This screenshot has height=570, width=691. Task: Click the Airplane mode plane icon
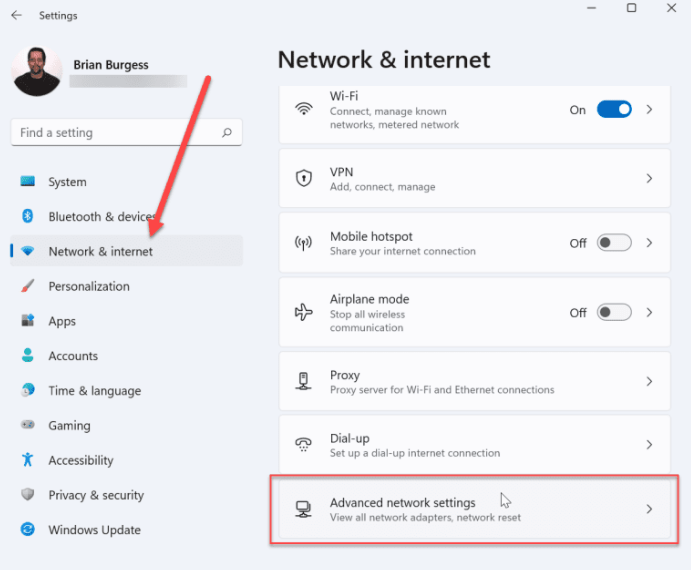[x=304, y=312]
